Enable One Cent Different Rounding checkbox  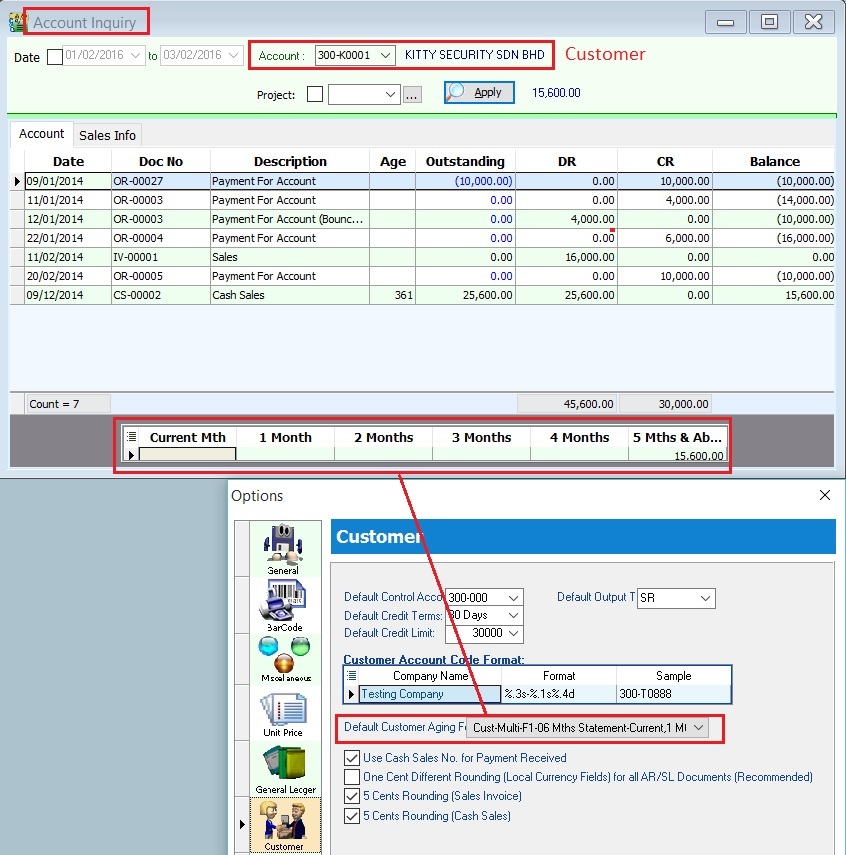pos(352,777)
